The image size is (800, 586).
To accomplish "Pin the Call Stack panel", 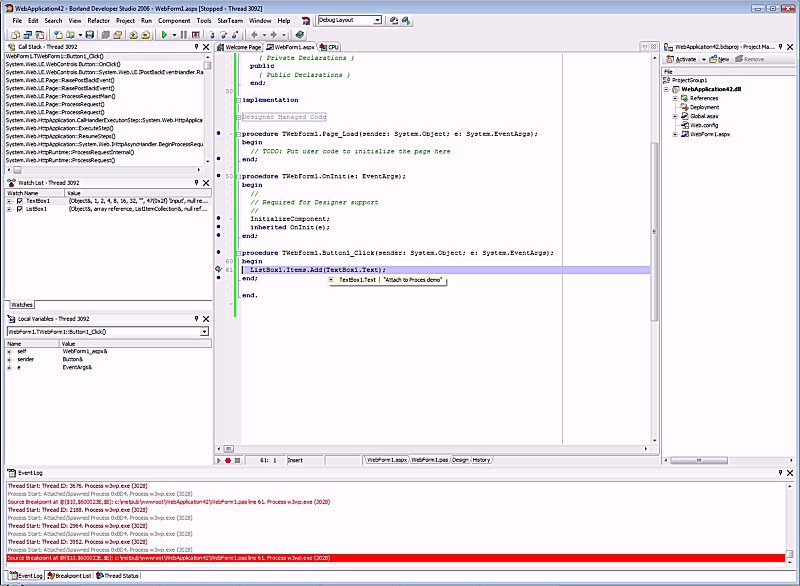I will [196, 46].
